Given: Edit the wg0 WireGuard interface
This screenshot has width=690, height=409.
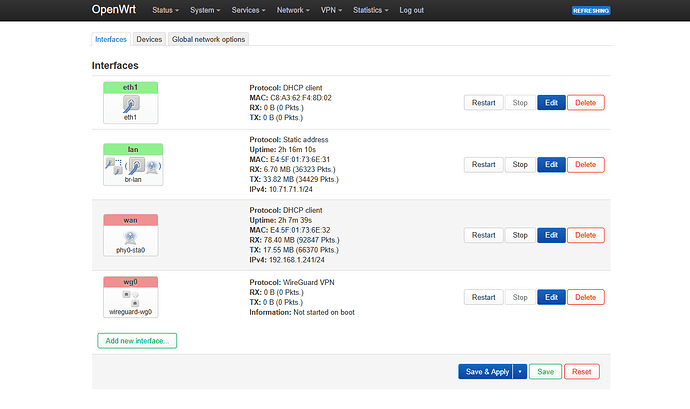Looking at the screenshot, I should tap(551, 297).
